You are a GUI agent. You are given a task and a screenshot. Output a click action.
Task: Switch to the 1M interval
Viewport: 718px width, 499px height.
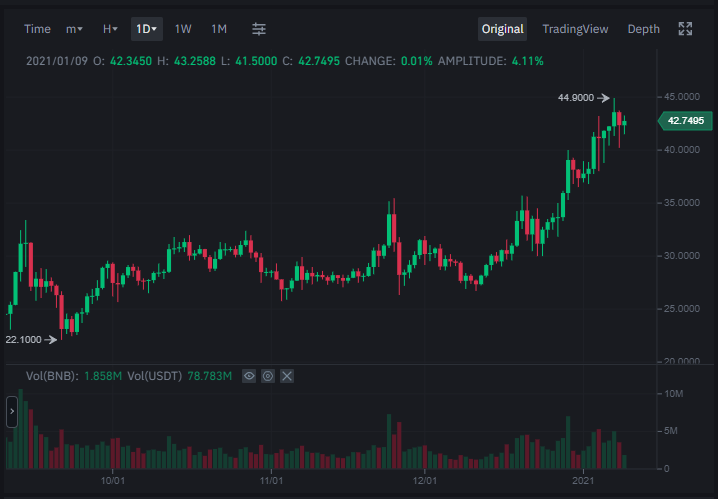[x=219, y=29]
